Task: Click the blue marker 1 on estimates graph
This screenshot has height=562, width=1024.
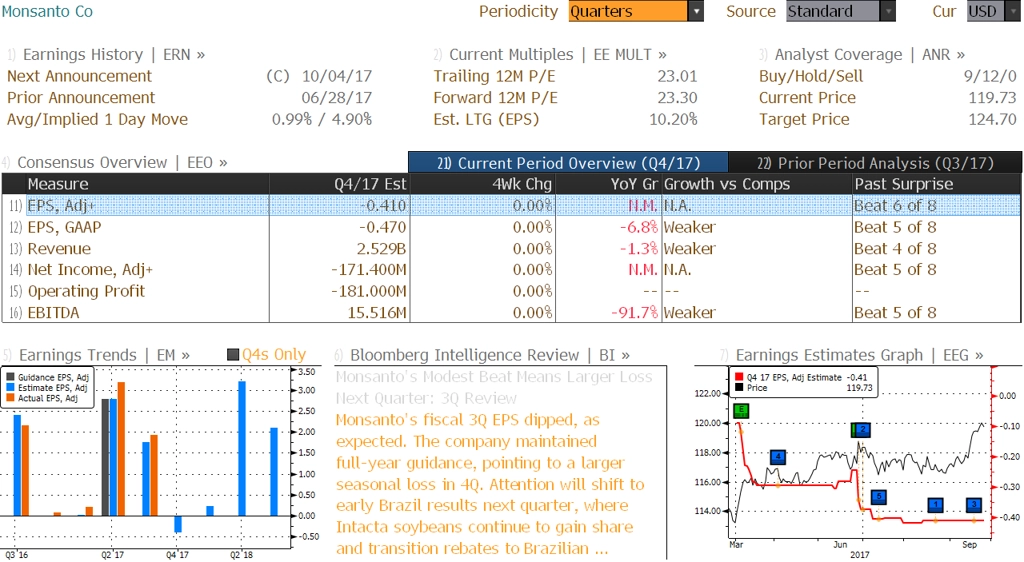Action: 936,505
